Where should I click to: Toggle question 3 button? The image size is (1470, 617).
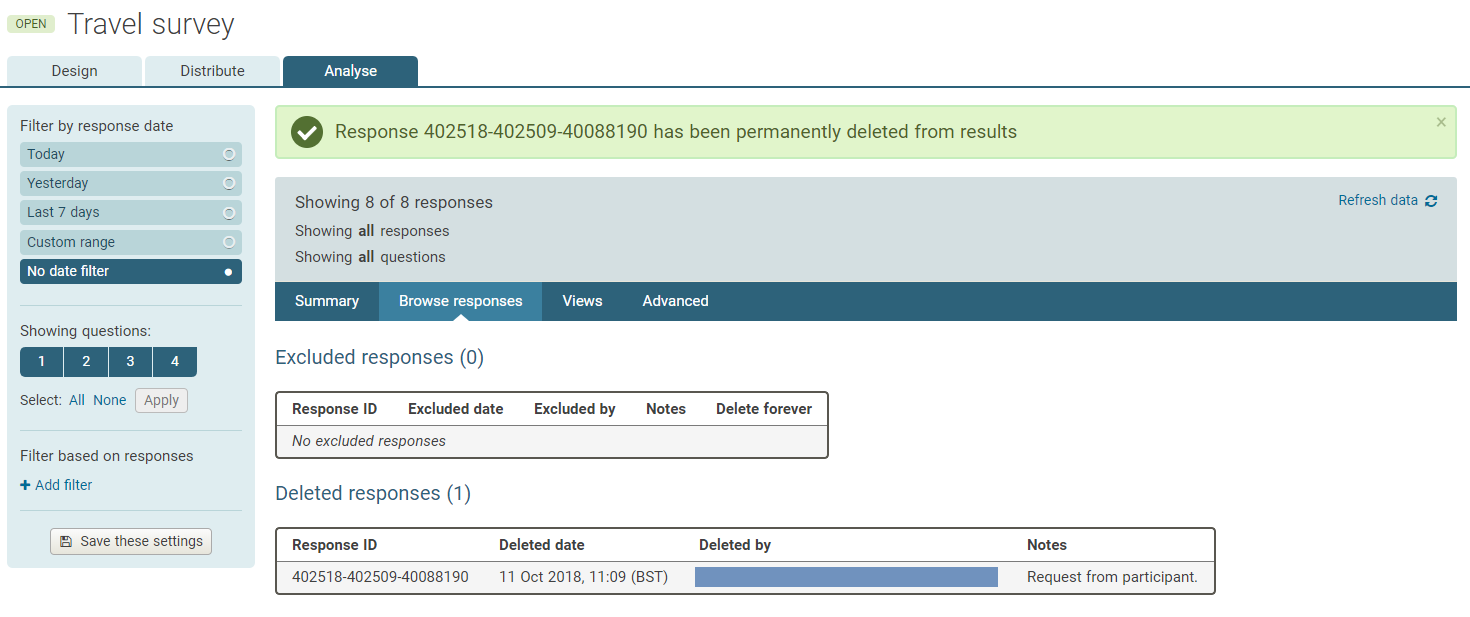pos(130,362)
